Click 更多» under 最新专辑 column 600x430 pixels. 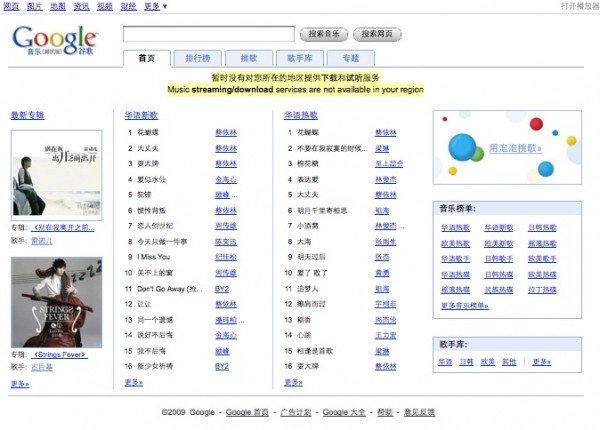click(20, 384)
